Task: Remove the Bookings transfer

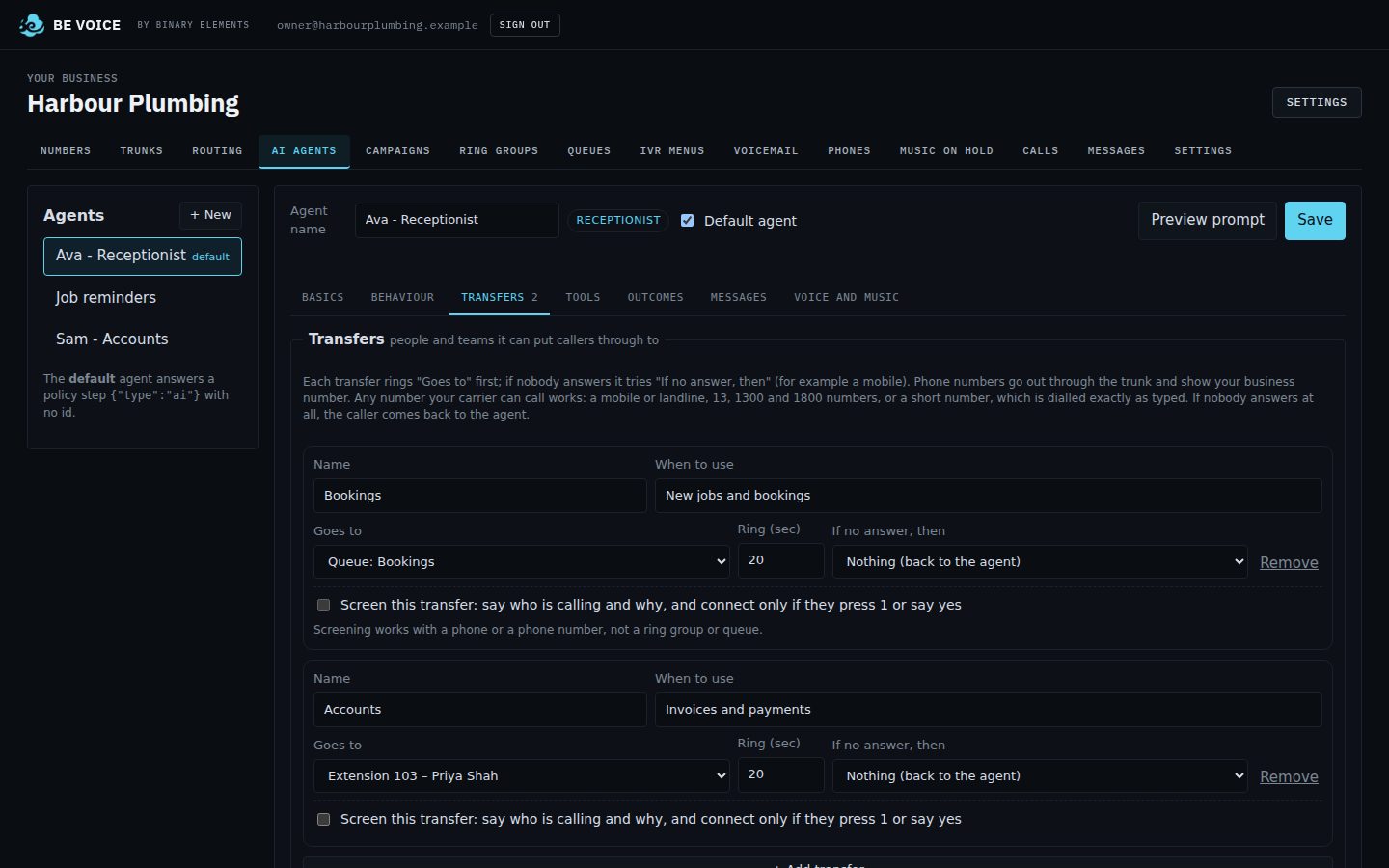Action: (1289, 563)
